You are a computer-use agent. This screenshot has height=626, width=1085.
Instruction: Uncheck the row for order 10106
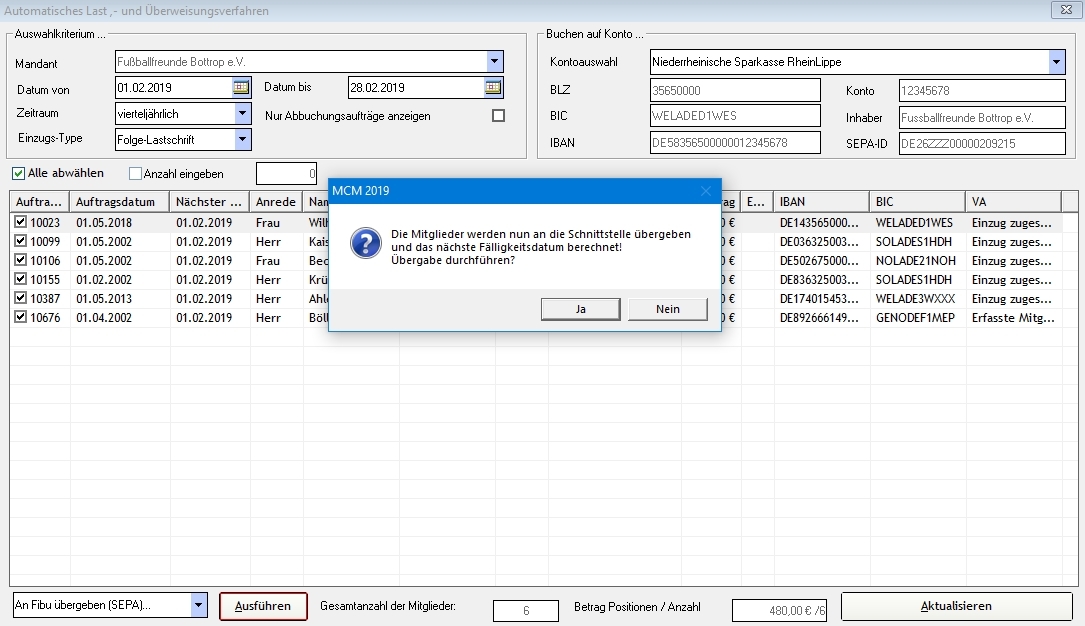click(x=21, y=260)
